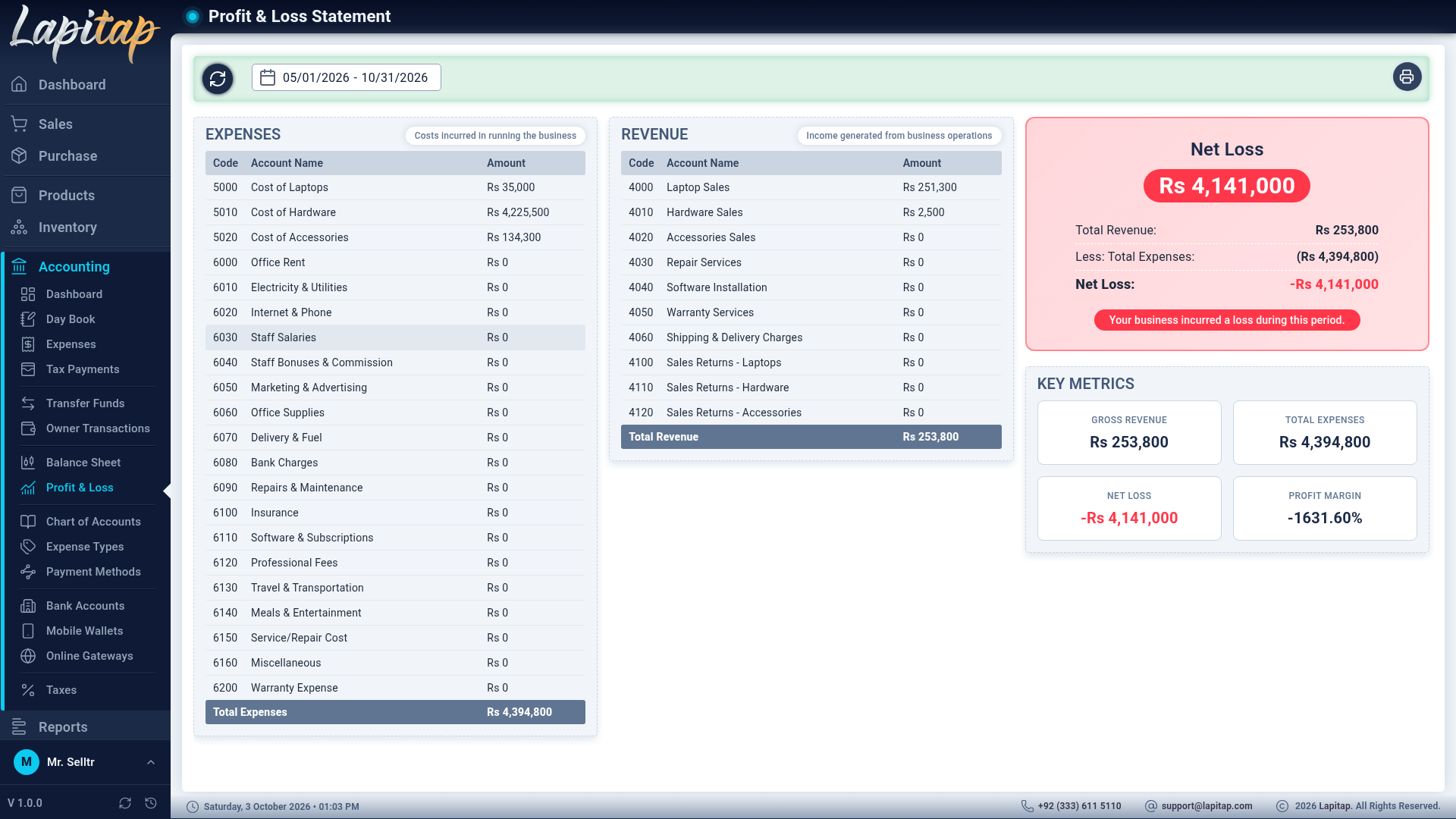Image resolution: width=1456 pixels, height=819 pixels.
Task: Select the Cost of Hardware expense row
Action: (x=395, y=212)
